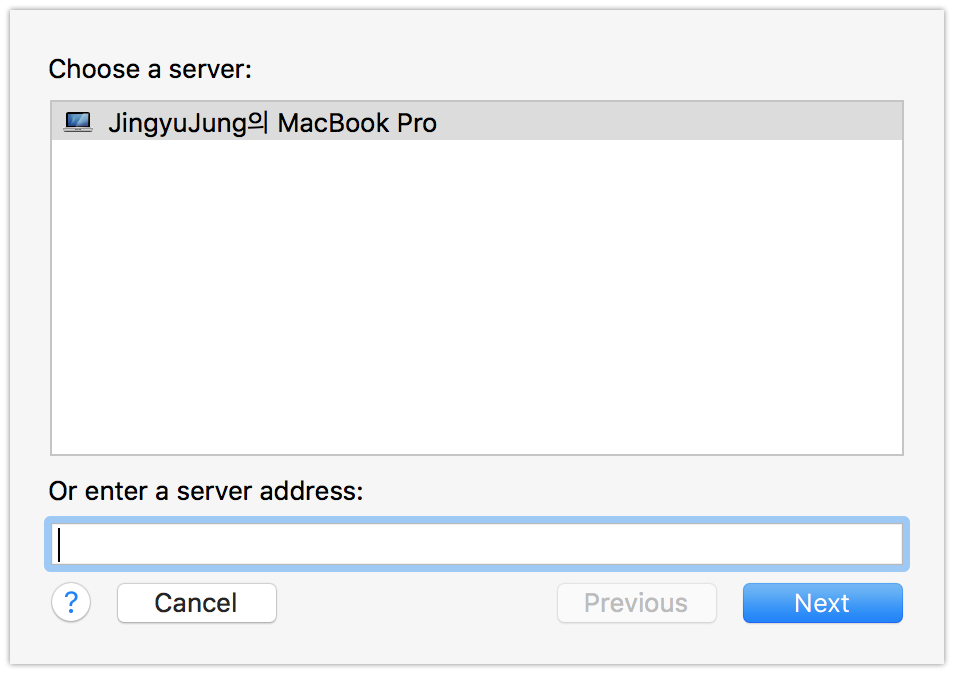Screen dimensions: 954x674
Task: Click the "JingyuJung" name text
Action: (x=178, y=123)
